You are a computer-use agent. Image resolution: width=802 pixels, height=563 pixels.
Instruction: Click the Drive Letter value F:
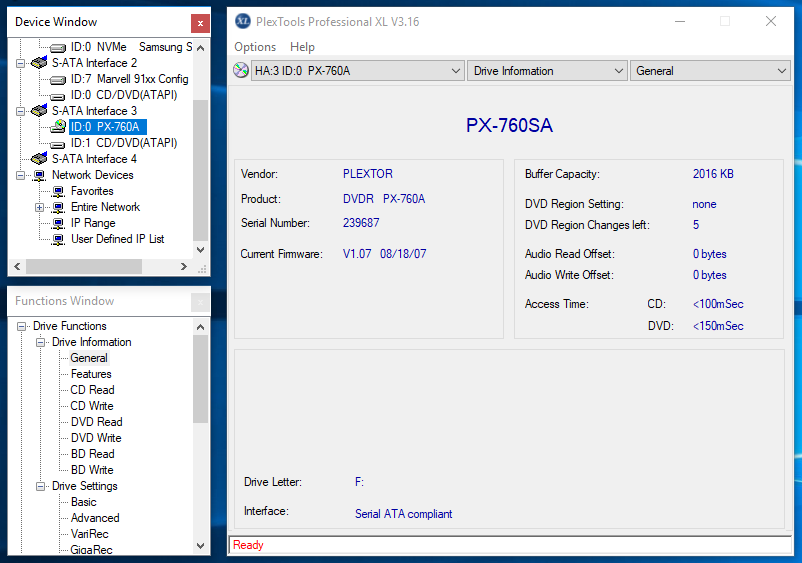(x=360, y=482)
